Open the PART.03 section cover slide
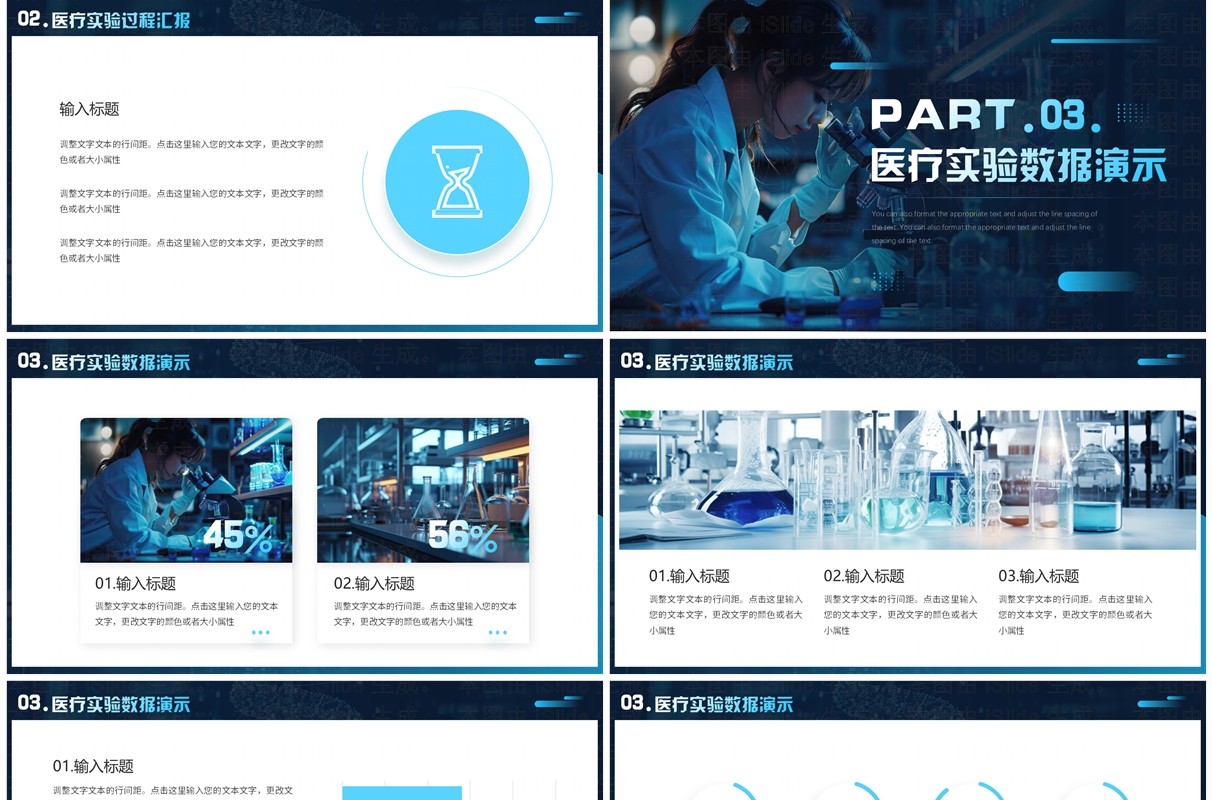This screenshot has width=1212, height=800. point(907,165)
